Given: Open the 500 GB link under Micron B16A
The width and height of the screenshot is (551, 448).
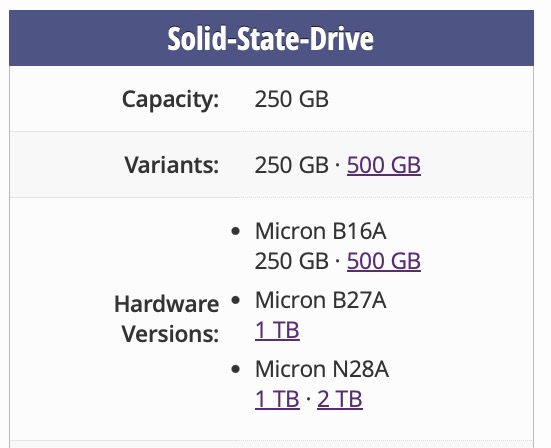Looking at the screenshot, I should (384, 261).
